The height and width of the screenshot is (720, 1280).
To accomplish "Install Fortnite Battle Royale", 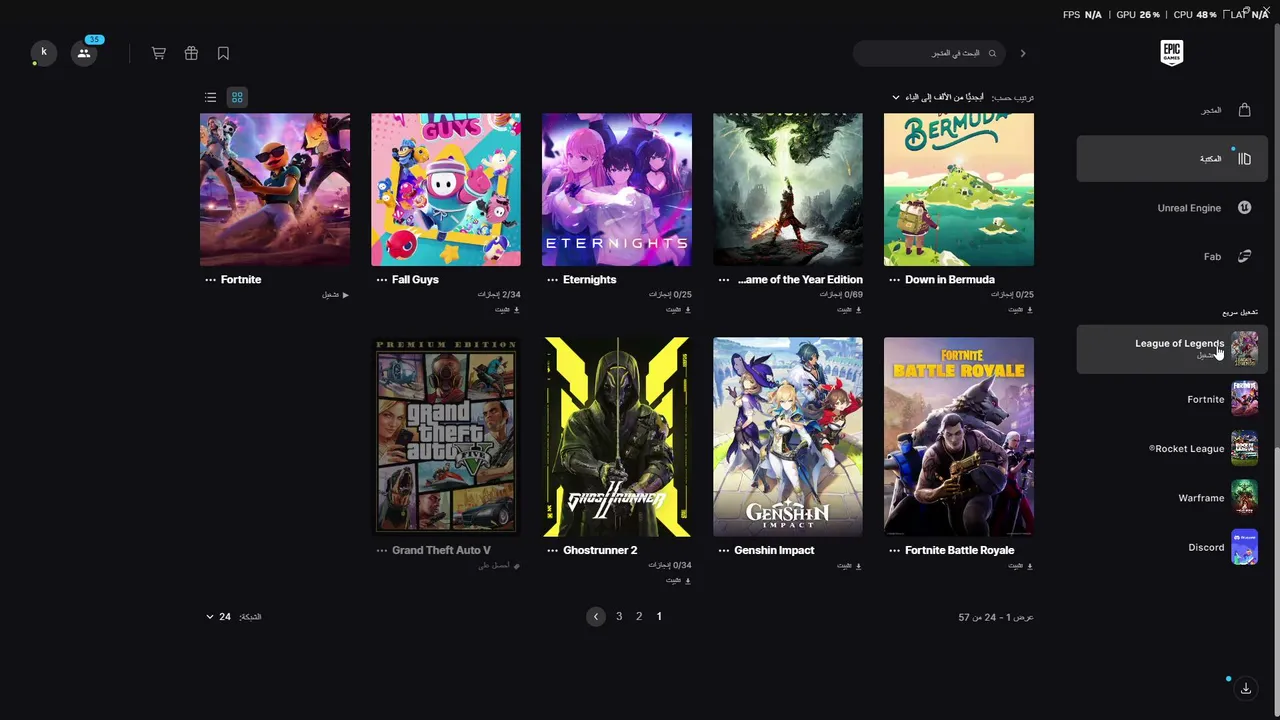I will tap(1020, 566).
